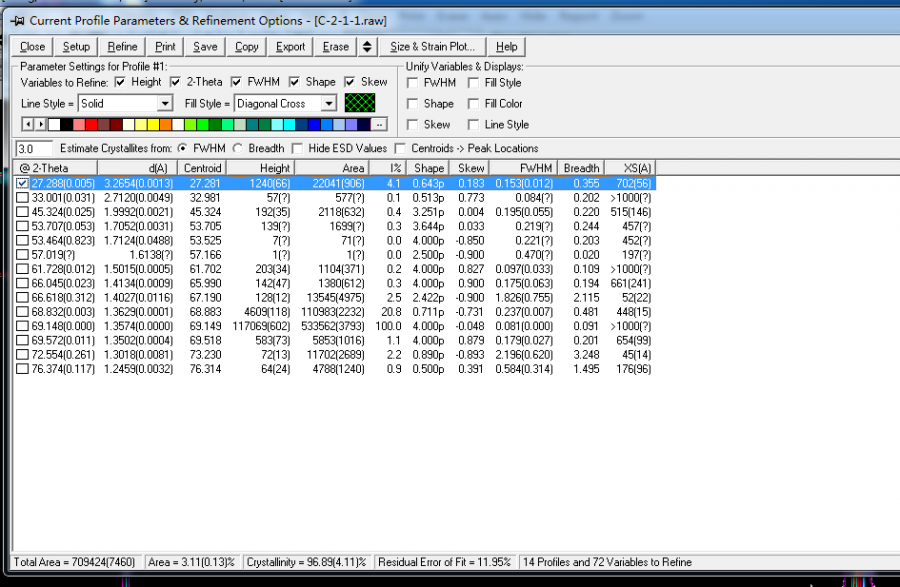
Task: Toggle FWHM under Variables to Refine
Action: (x=236, y=82)
